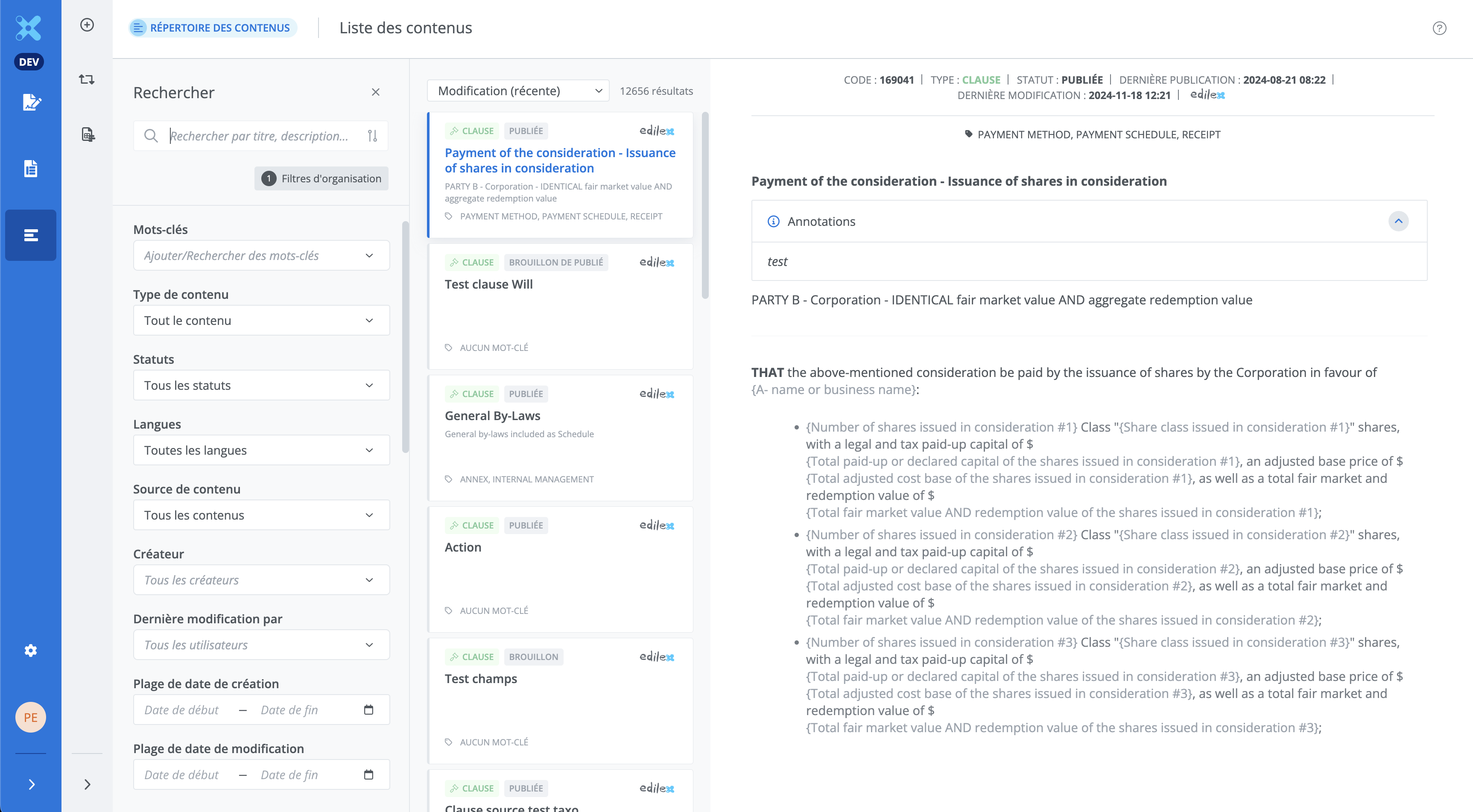Click the plus circle add icon

coord(87,25)
